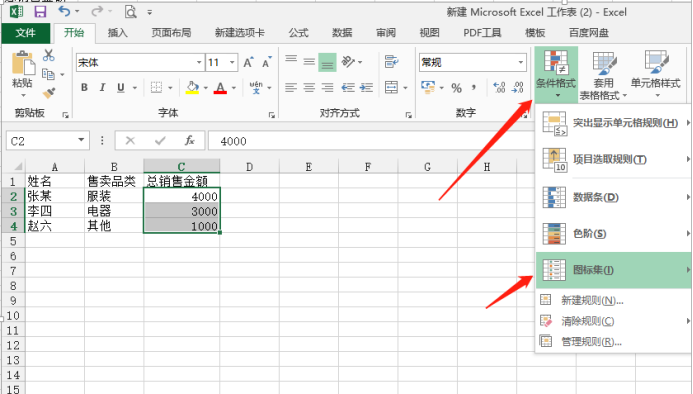693x394 pixels.
Task: Switch to the 数据 Data tab
Action: (x=342, y=33)
